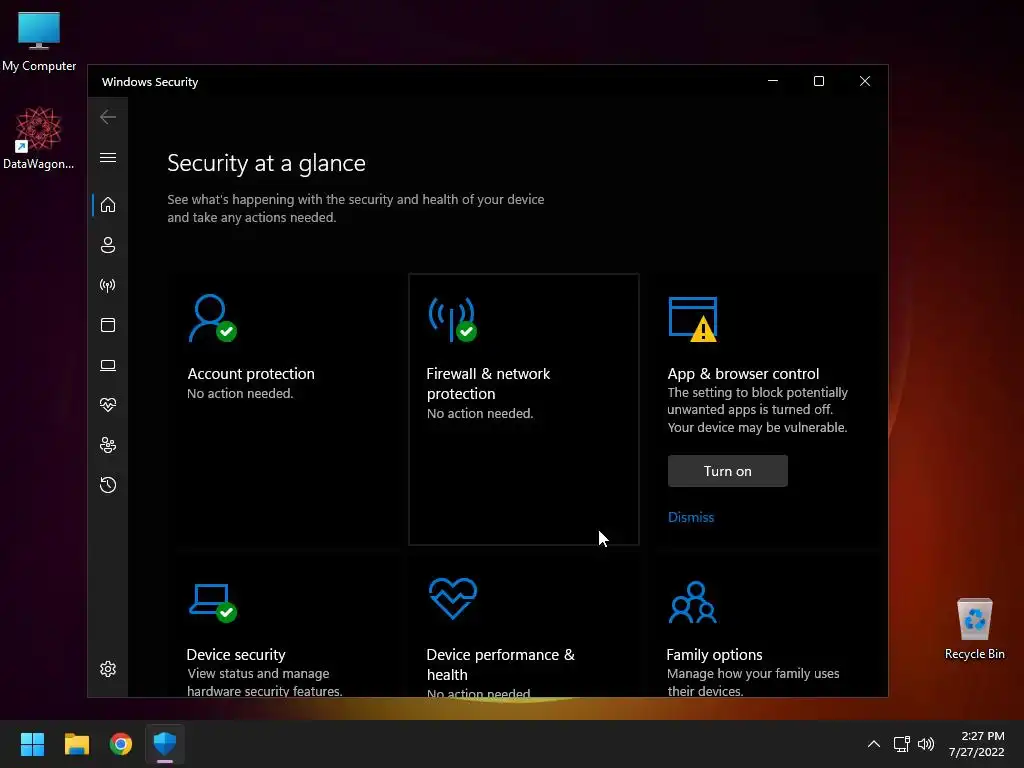
Task: Open Settings gear in Windows Security sidebar
Action: tap(108, 669)
